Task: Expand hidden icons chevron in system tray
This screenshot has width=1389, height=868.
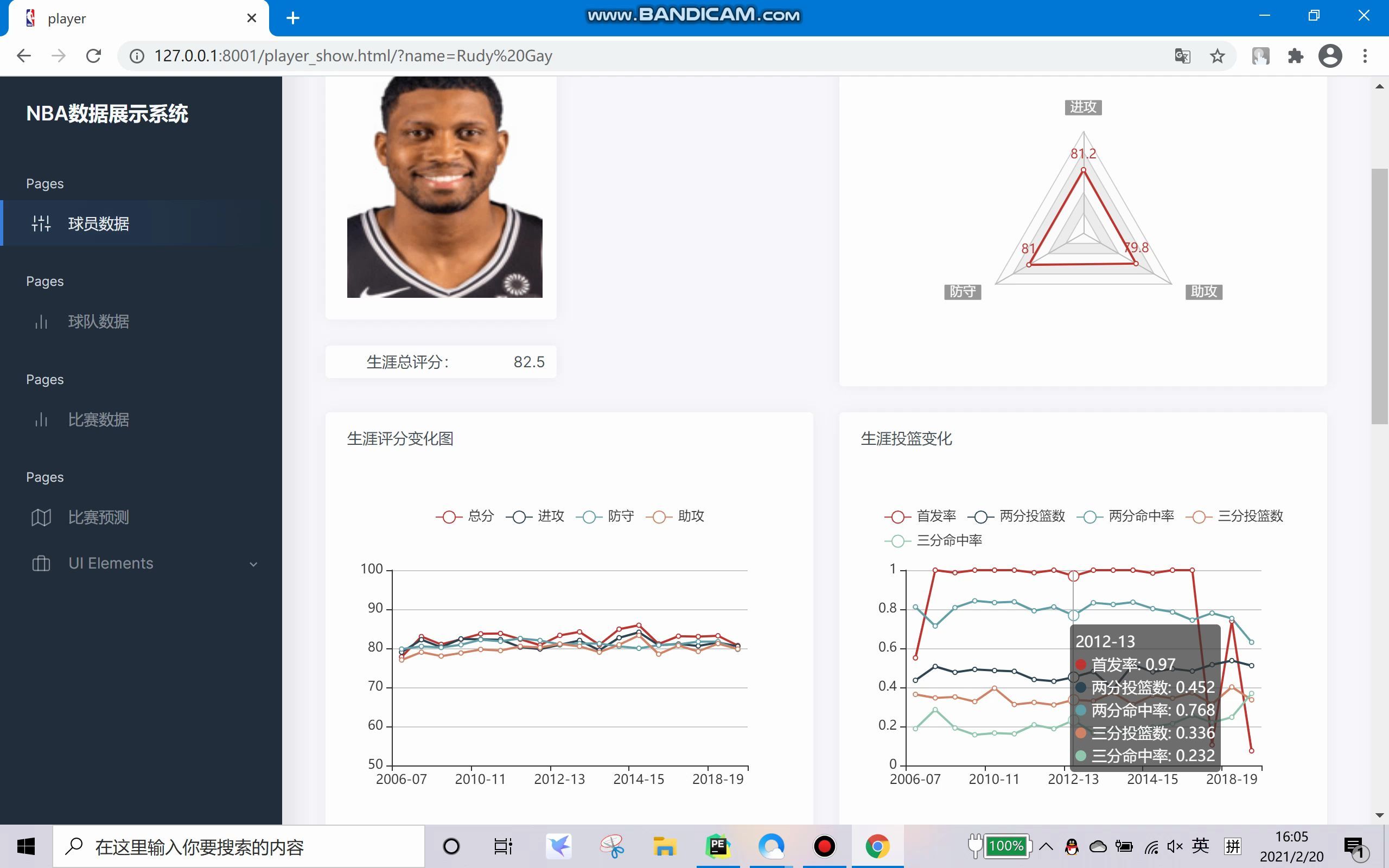Action: 1046,846
